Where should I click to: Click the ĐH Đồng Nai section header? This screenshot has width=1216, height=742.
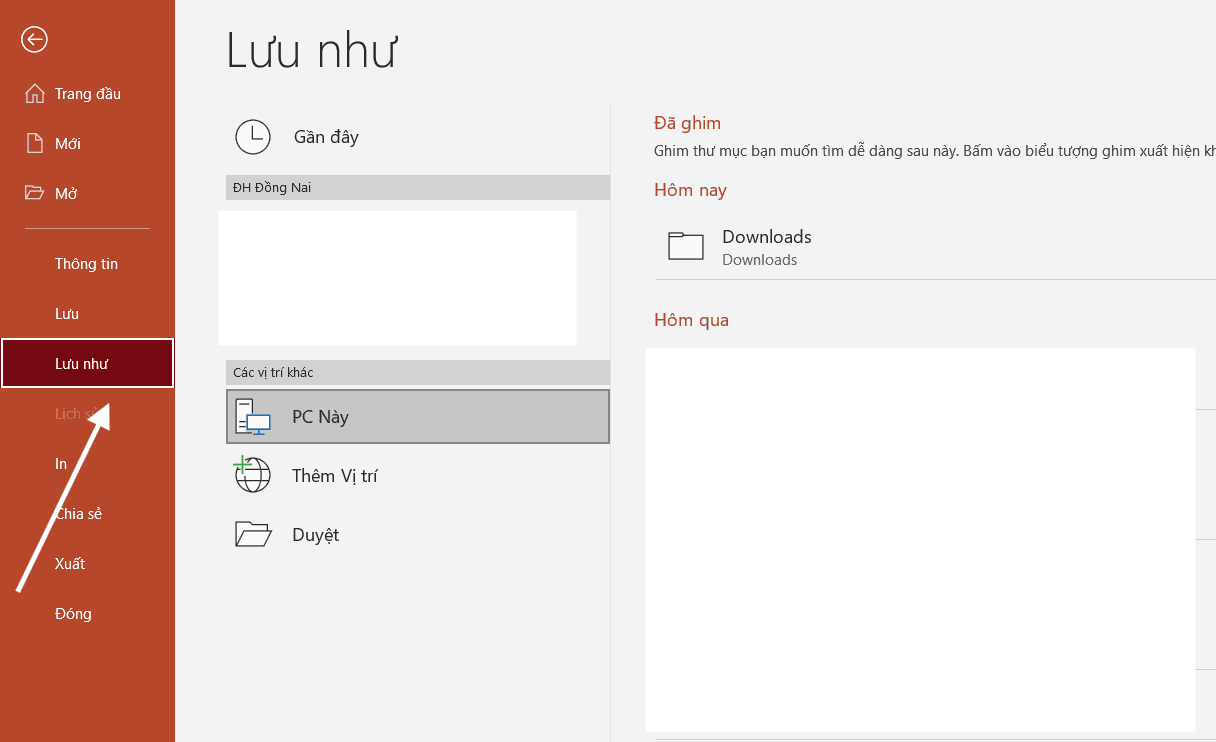click(417, 188)
